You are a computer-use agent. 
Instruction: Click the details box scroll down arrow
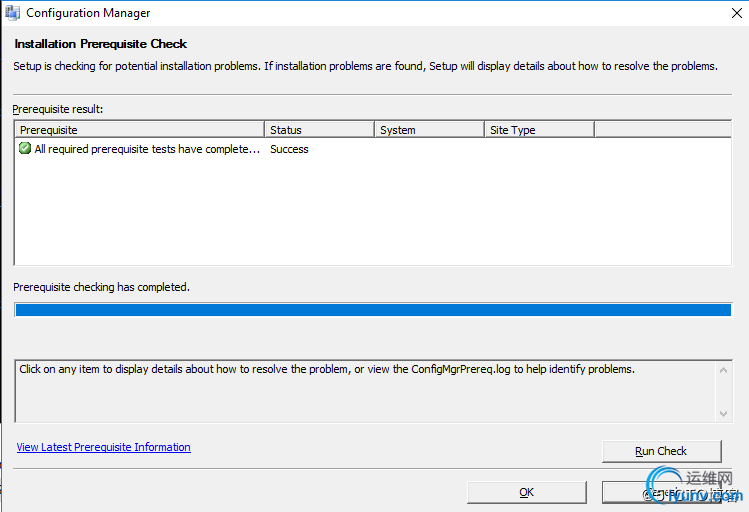(x=723, y=414)
